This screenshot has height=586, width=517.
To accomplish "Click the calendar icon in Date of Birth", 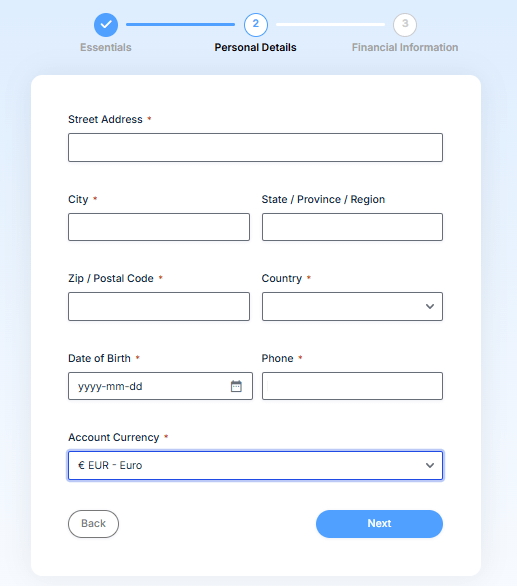I will click(x=236, y=386).
